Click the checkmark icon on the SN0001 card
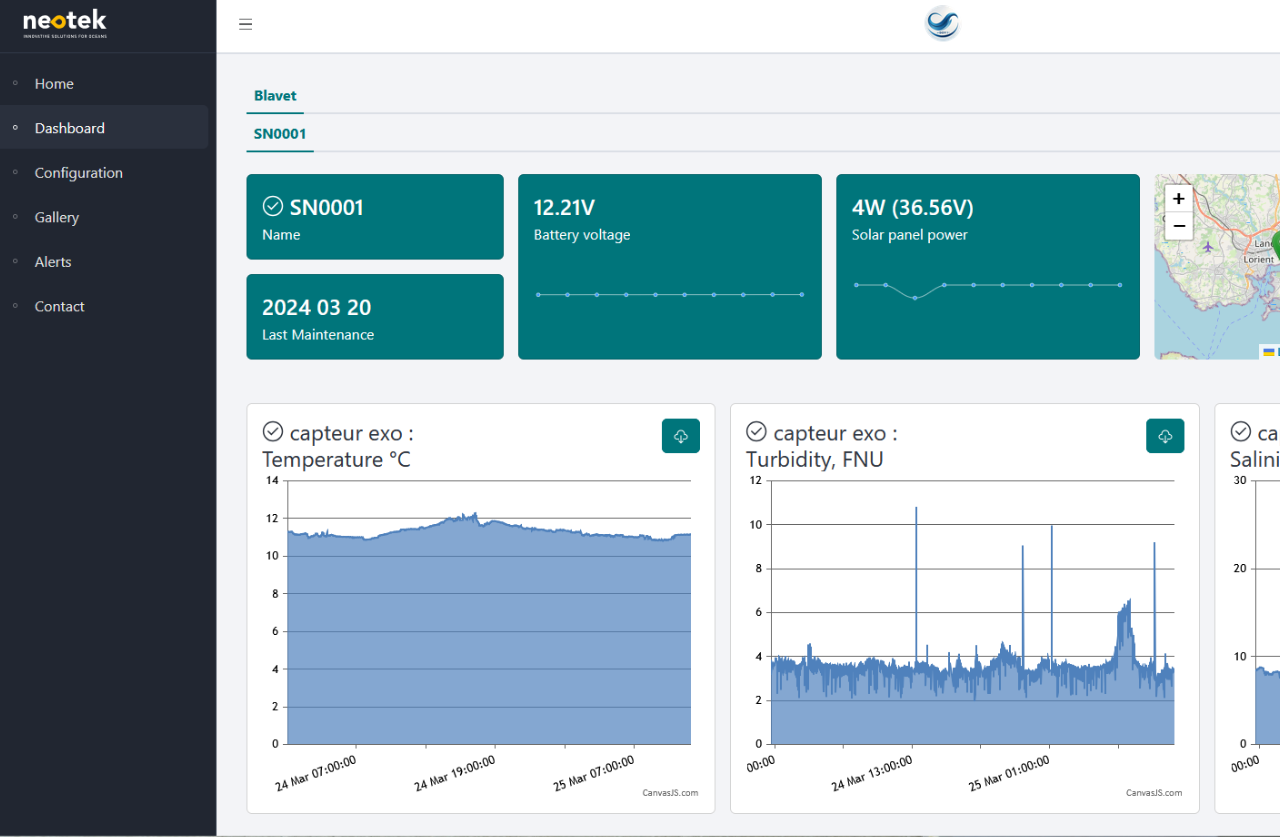1280x837 pixels. point(272,206)
